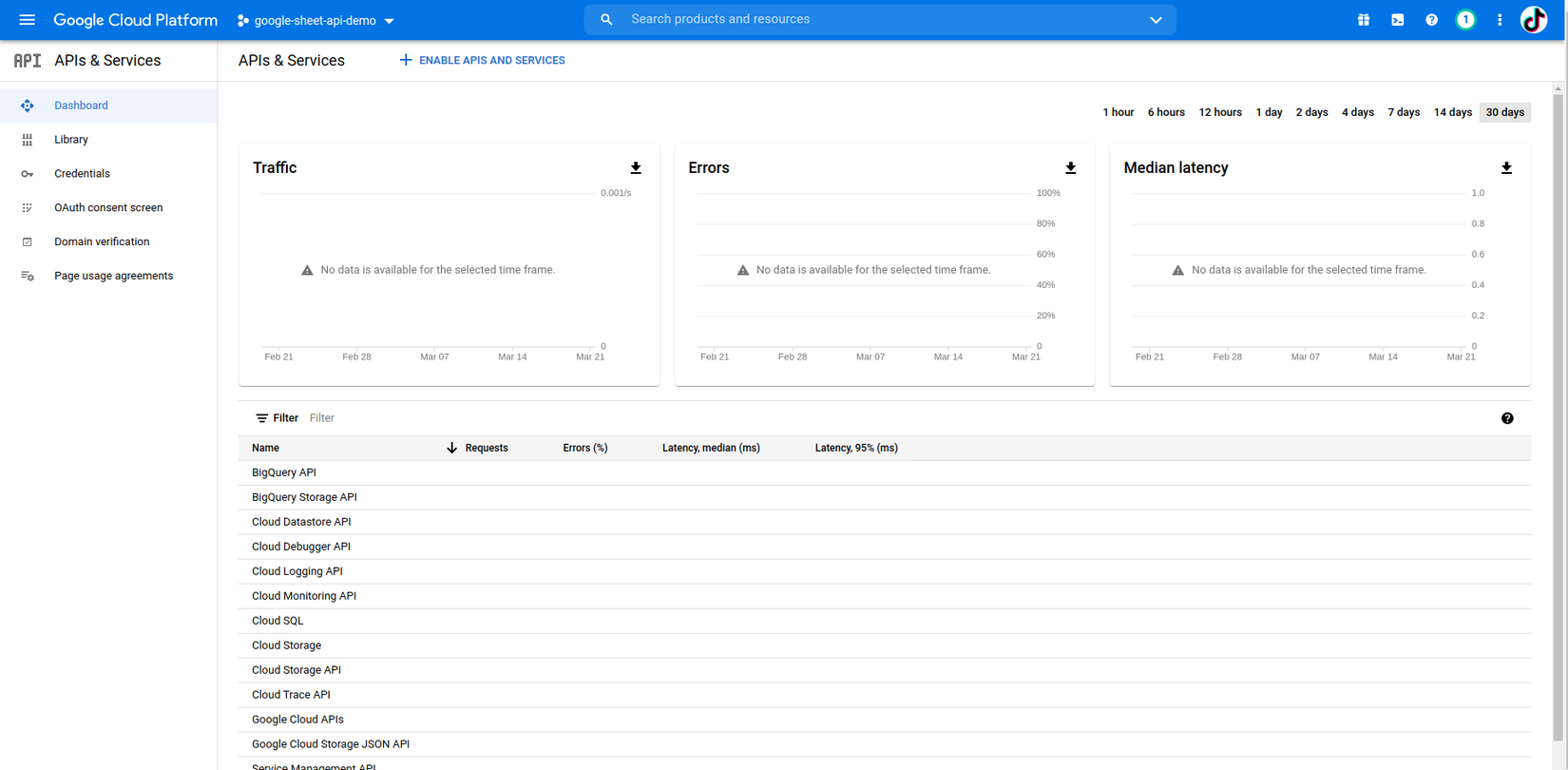Click the Domain verification checkbox icon
Viewport: 1568px width, 770px height.
(x=28, y=242)
